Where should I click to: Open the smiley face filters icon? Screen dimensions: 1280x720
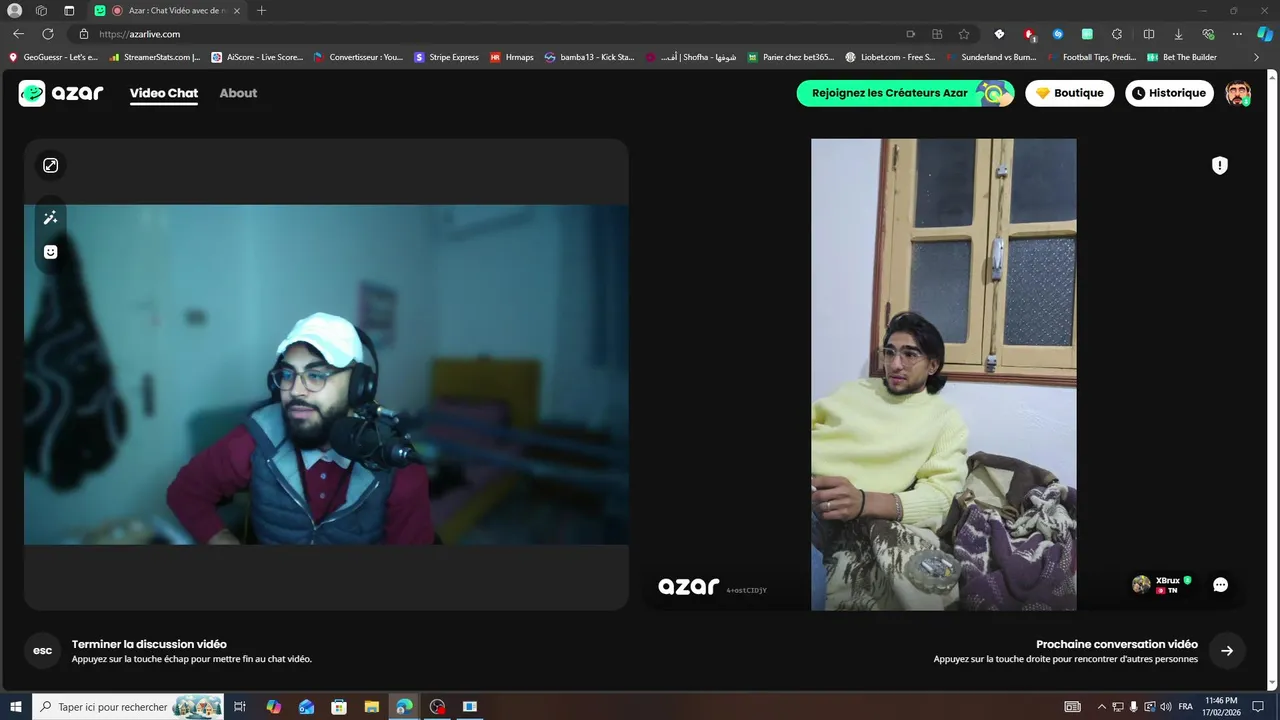coord(50,252)
